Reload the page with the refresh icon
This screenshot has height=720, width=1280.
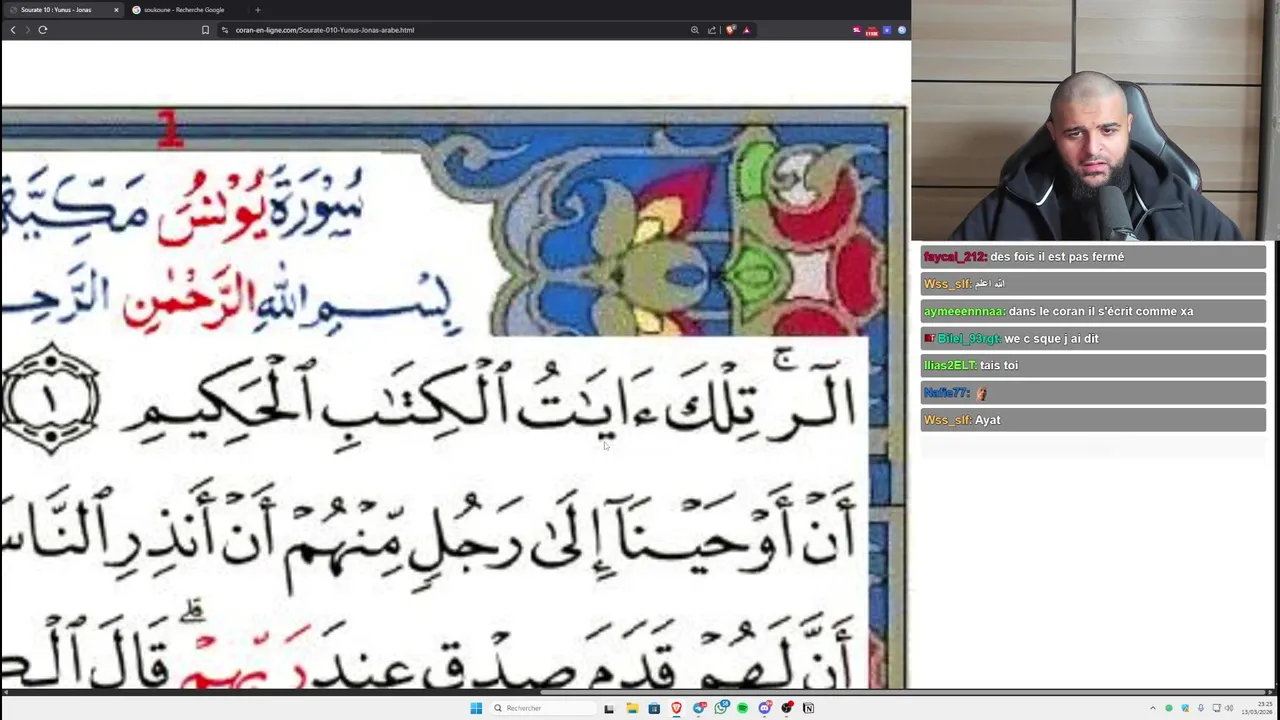click(x=43, y=30)
